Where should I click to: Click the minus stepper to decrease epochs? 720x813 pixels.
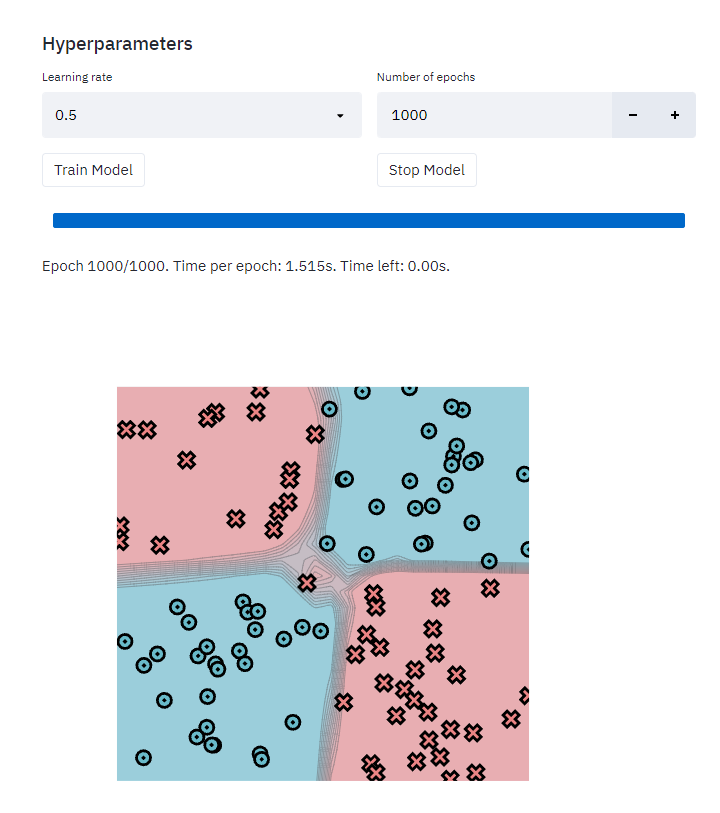click(633, 115)
